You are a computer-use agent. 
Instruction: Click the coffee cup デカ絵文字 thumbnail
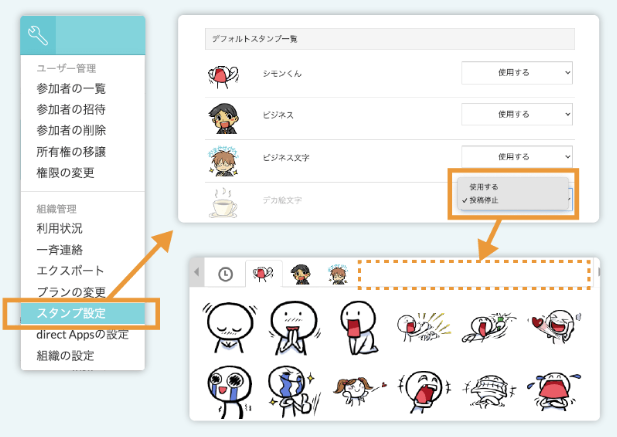[x=223, y=203]
